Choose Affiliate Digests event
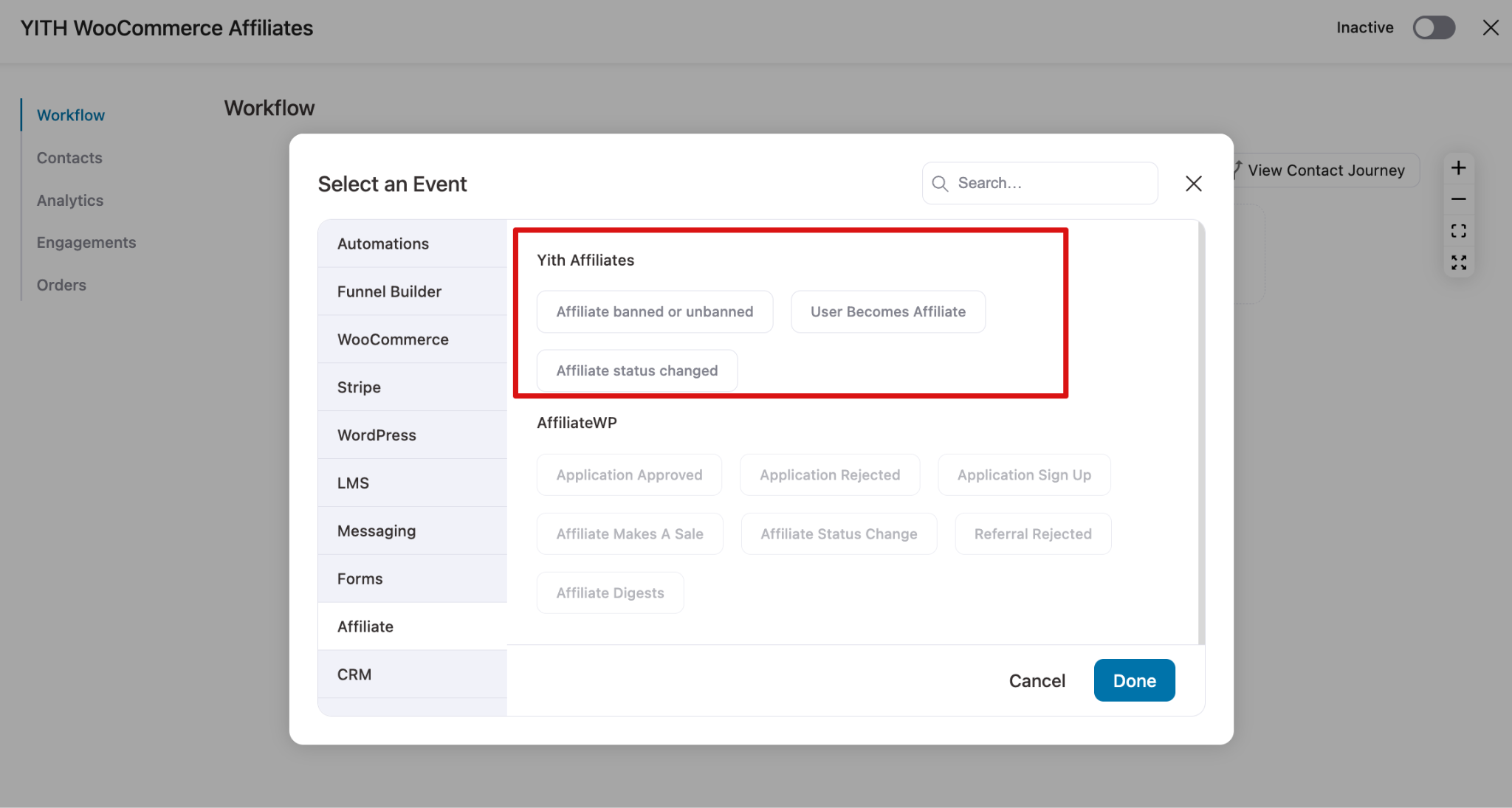The width and height of the screenshot is (1512, 808). (x=610, y=593)
